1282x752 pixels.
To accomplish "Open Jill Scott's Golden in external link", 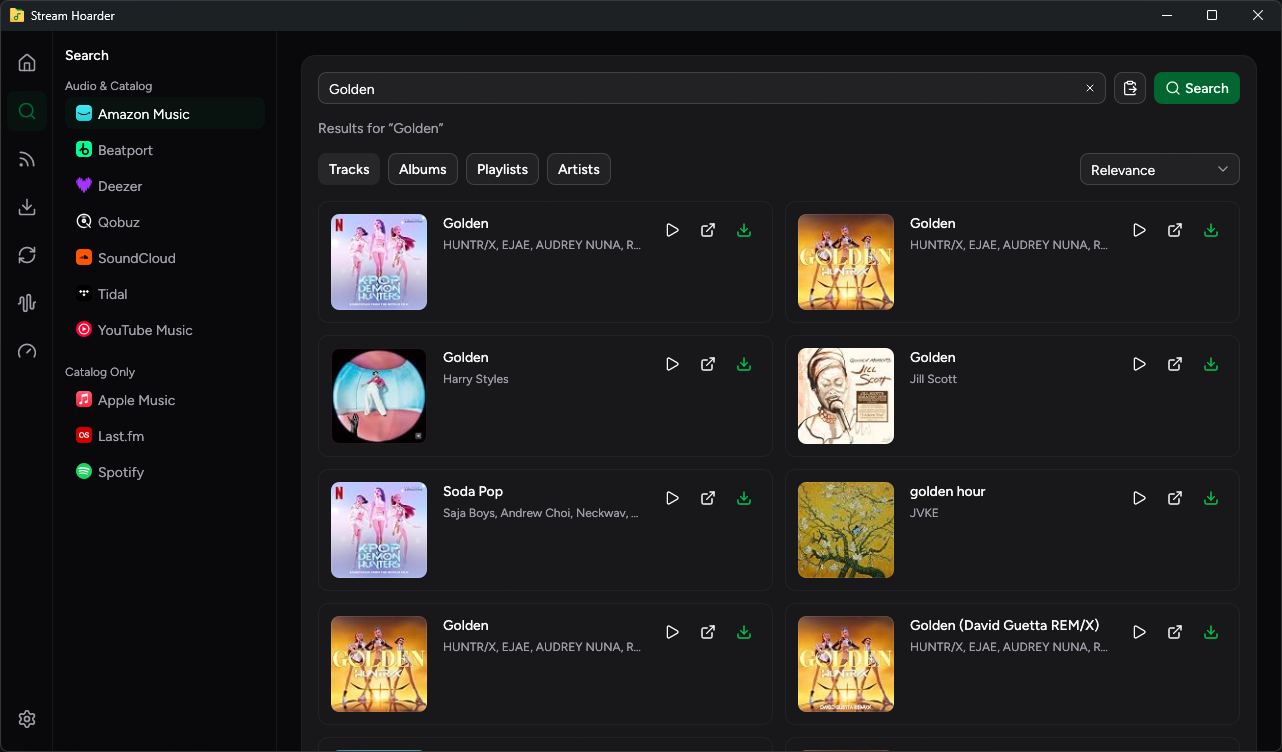I will click(x=1175, y=364).
